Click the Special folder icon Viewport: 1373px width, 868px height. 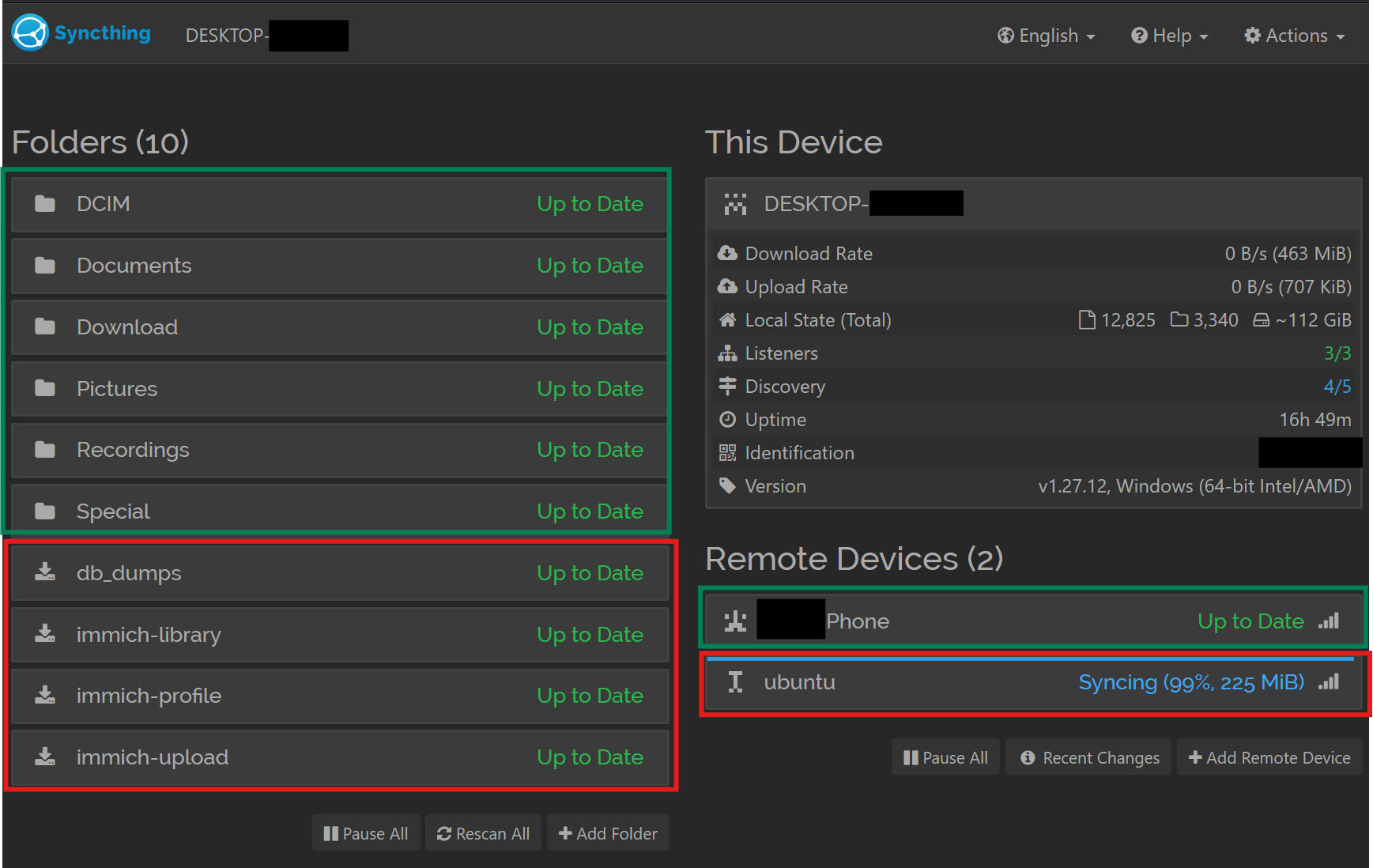[x=45, y=511]
